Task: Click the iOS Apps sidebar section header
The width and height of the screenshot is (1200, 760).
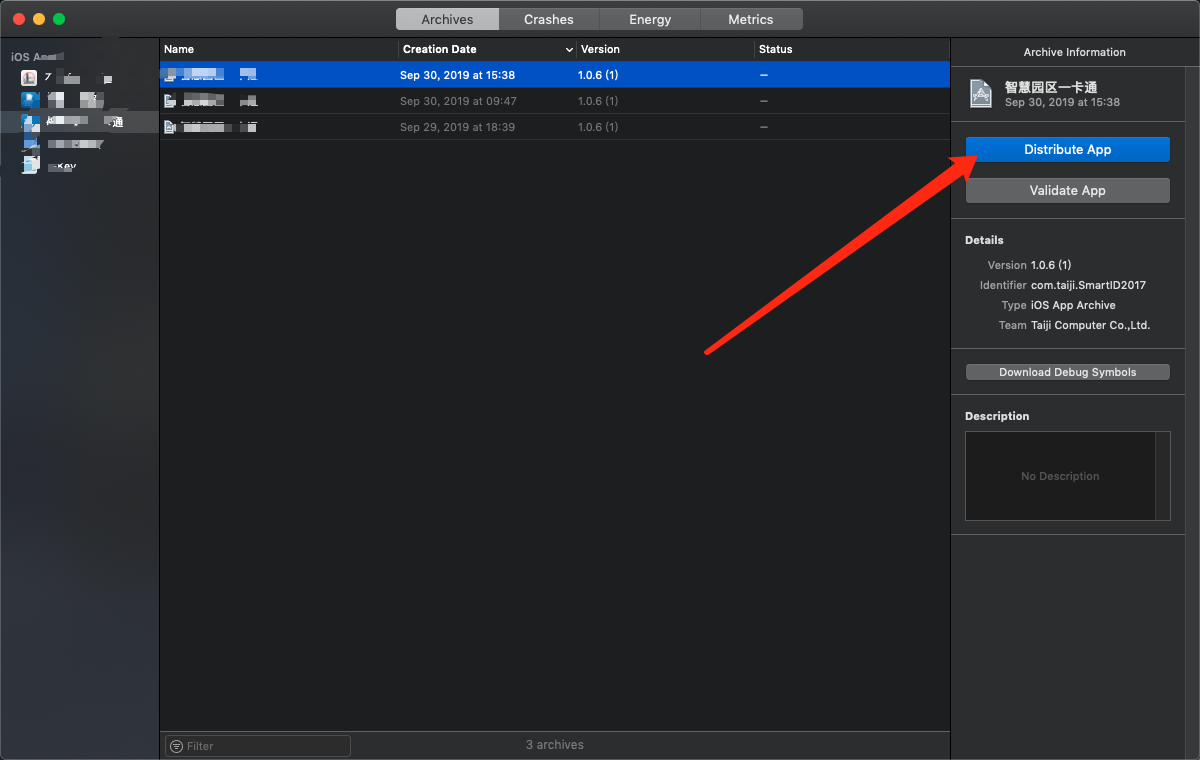Action: (x=37, y=57)
